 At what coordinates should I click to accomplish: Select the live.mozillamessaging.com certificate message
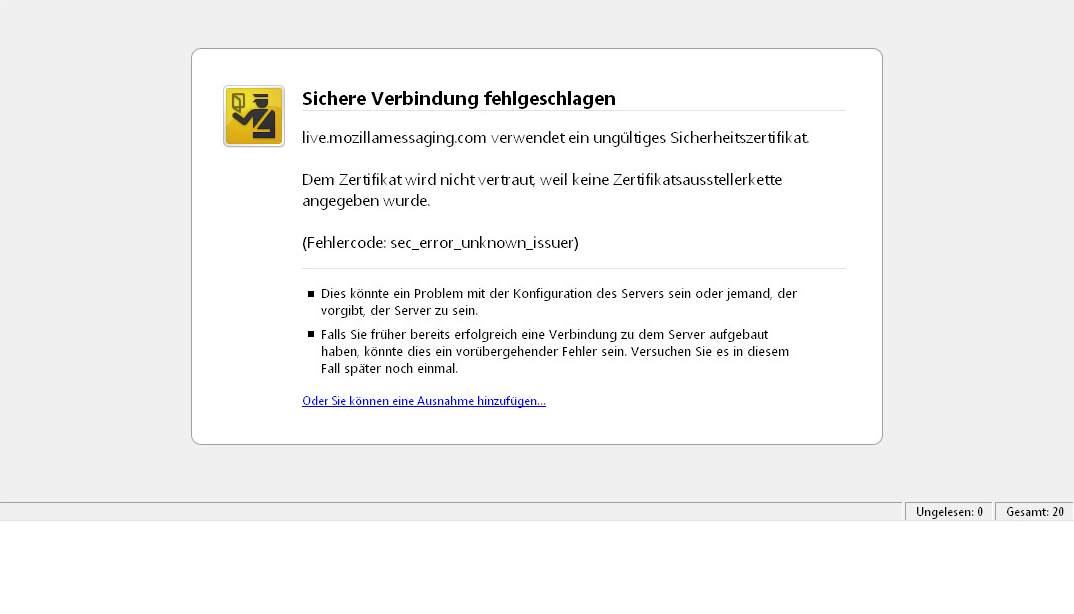click(555, 138)
